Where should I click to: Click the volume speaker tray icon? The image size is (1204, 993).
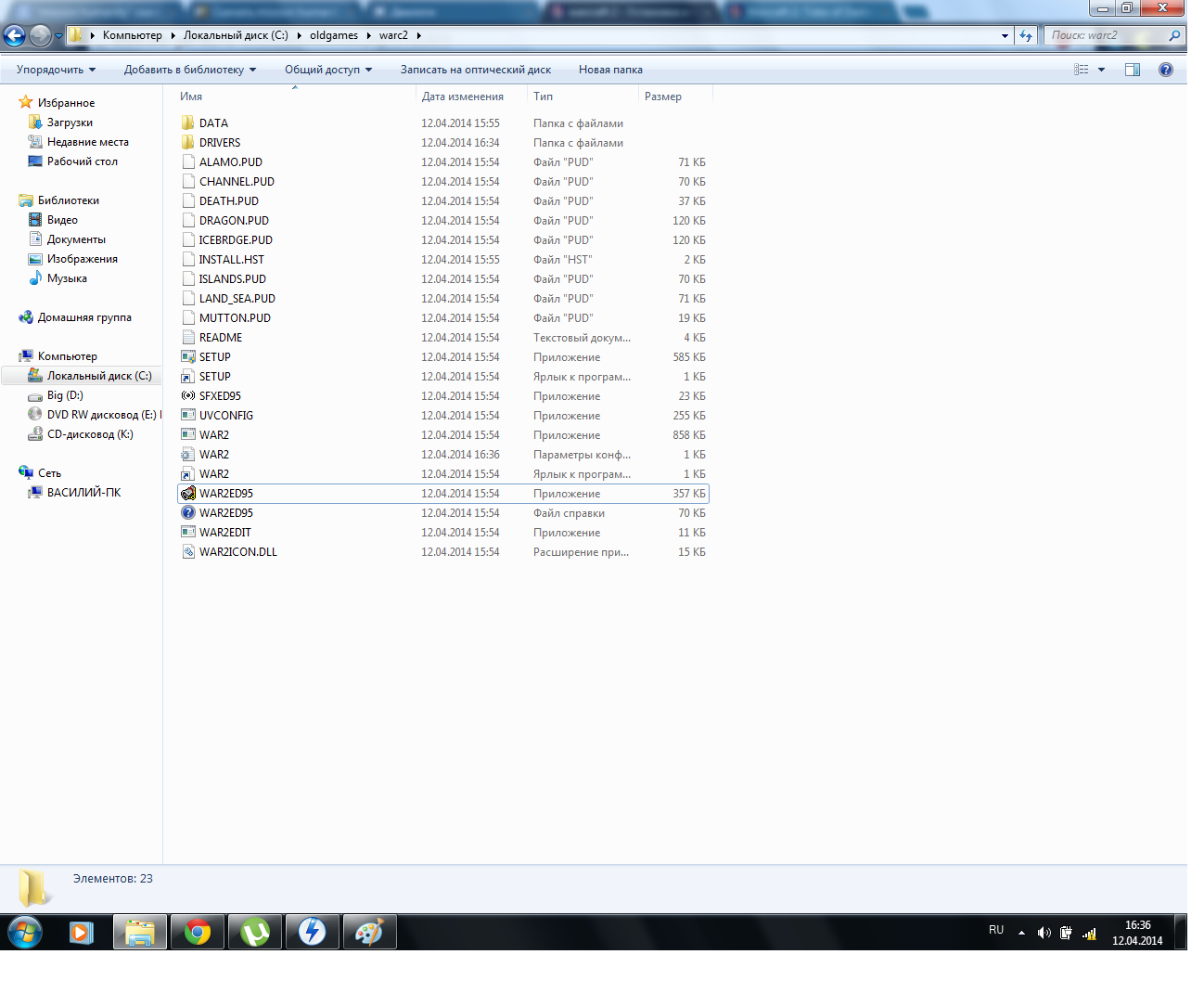[x=1044, y=933]
